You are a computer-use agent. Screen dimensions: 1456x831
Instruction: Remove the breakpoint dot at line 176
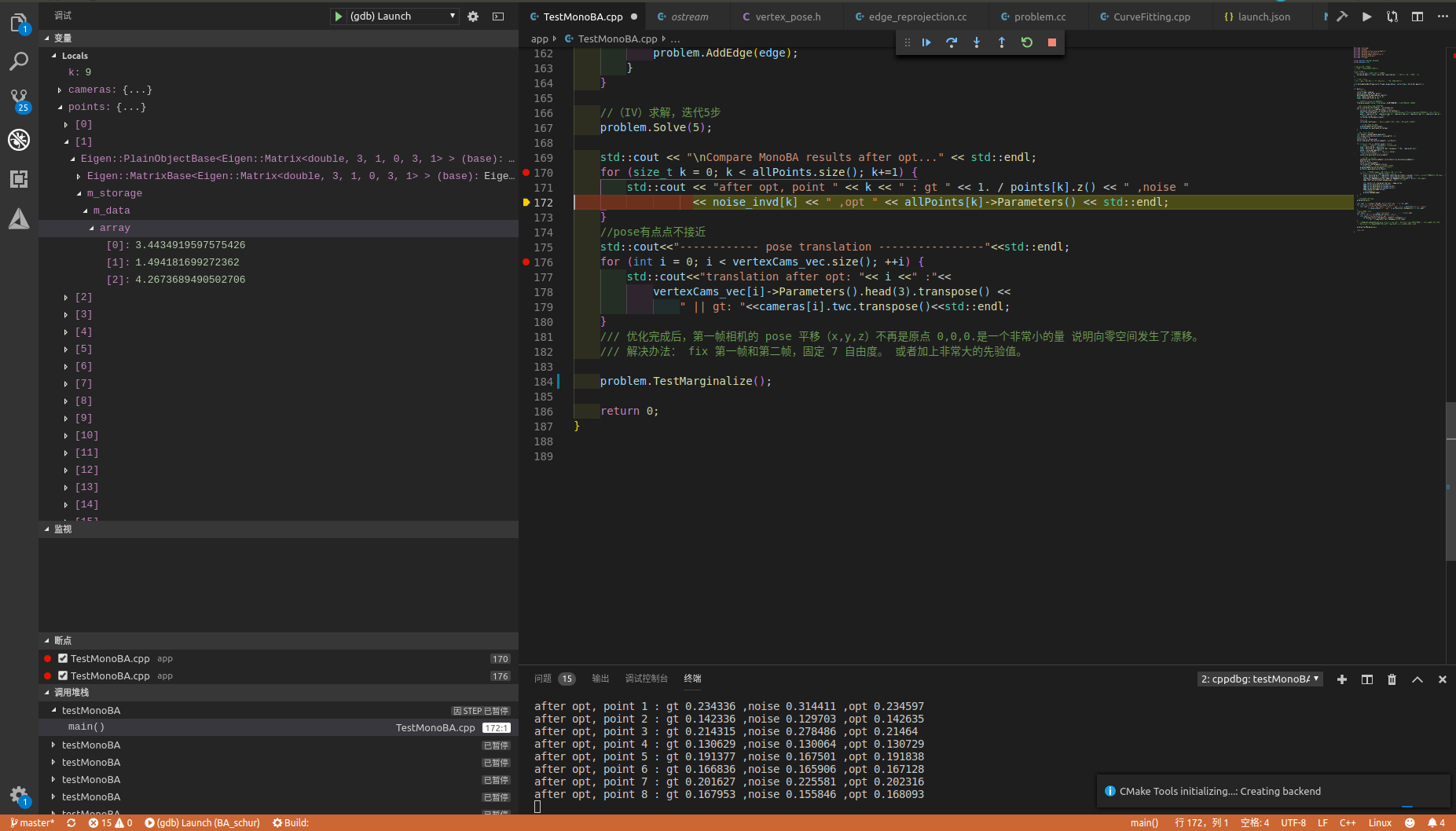pyautogui.click(x=526, y=262)
